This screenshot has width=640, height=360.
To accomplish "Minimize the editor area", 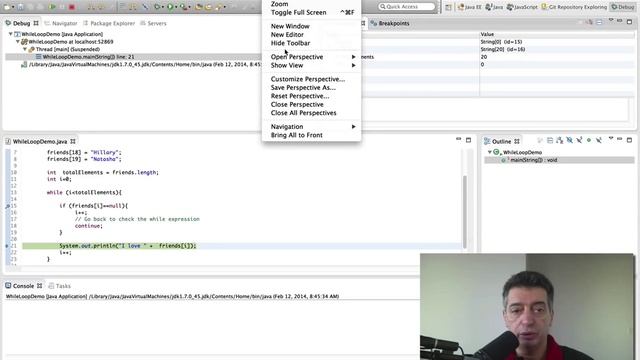I will pyautogui.click(x=458, y=140).
